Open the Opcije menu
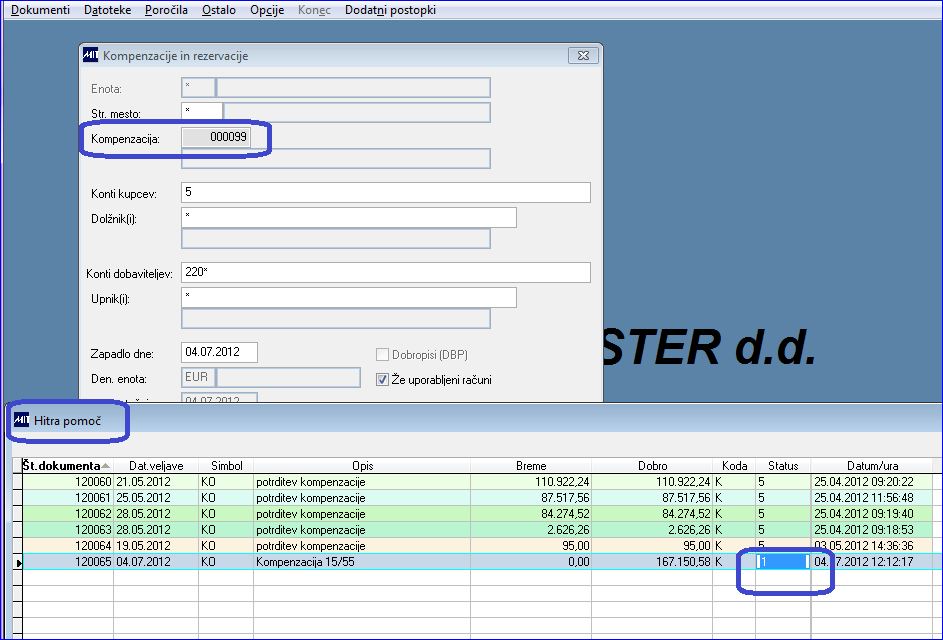This screenshot has height=640, width=943. pos(267,10)
